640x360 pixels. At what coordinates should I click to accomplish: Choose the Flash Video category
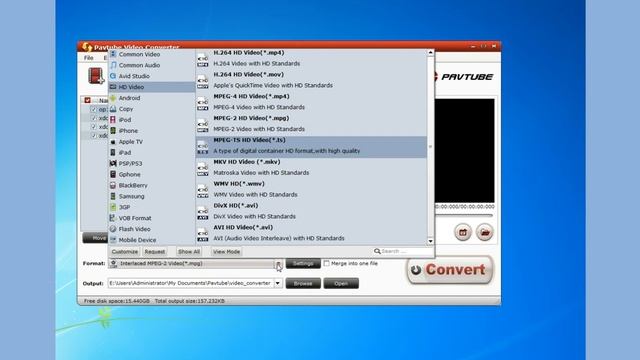pos(151,229)
